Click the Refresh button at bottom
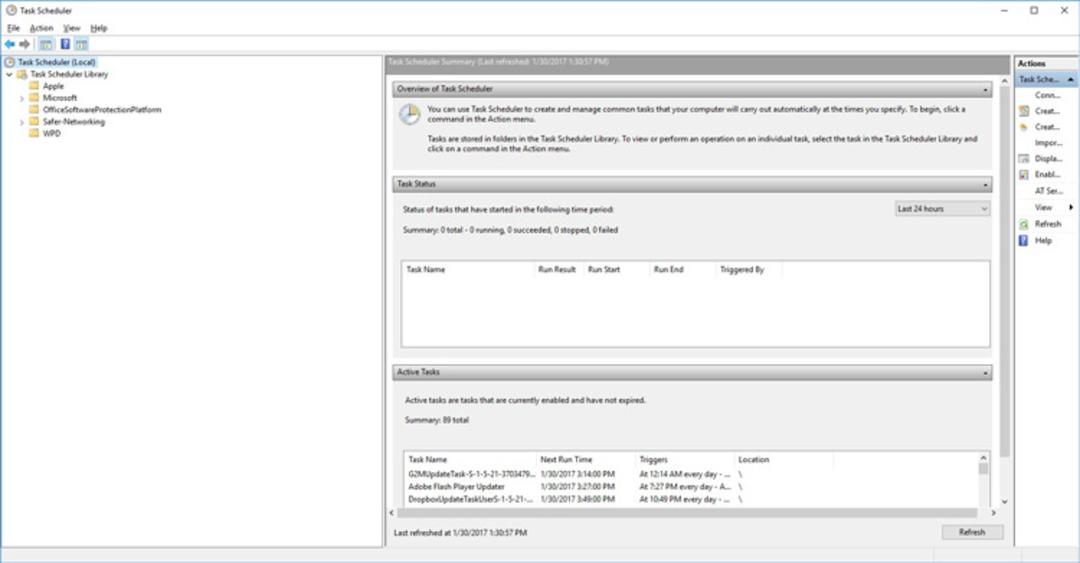1080x563 pixels. click(x=972, y=532)
